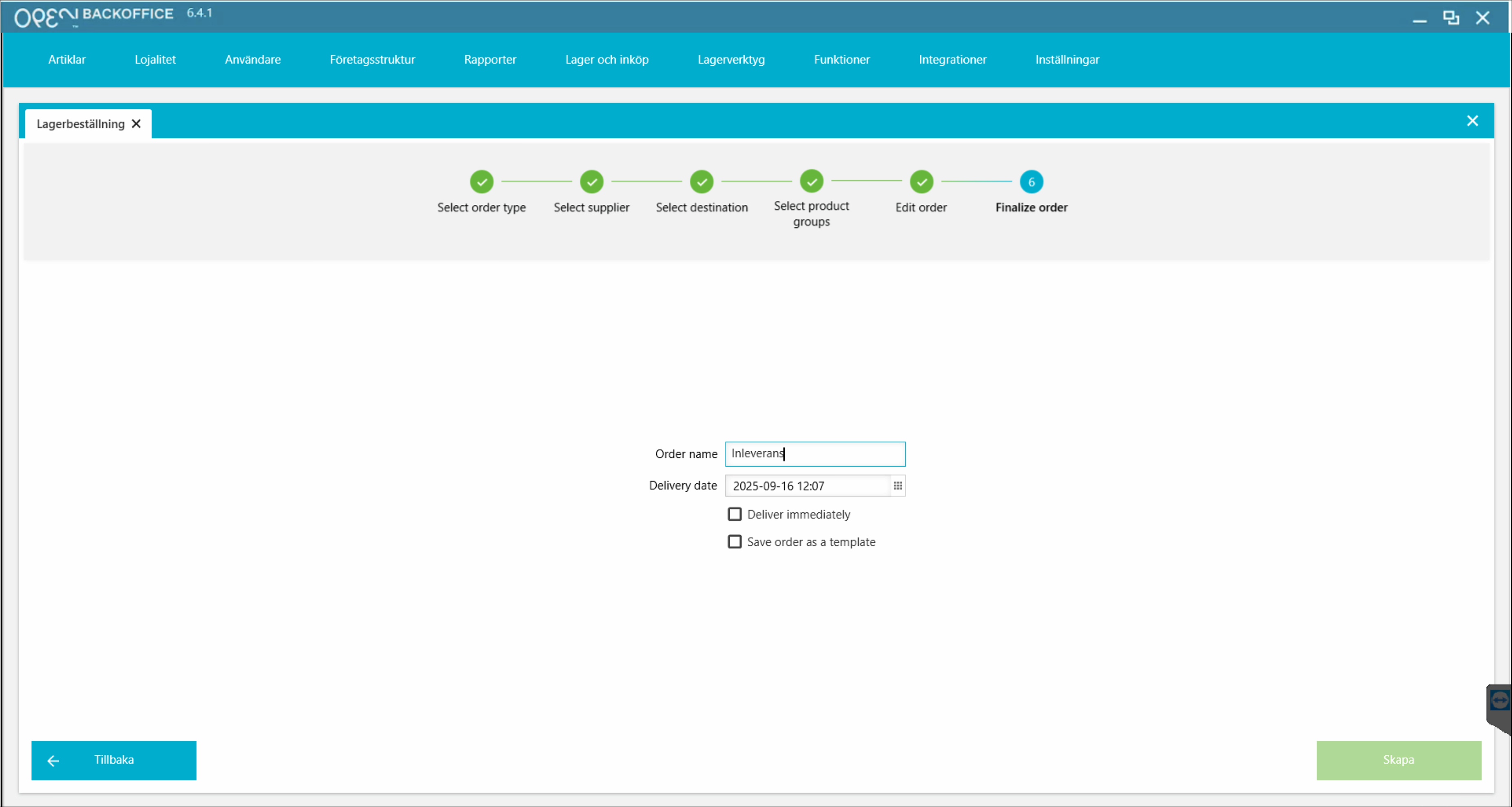Open the Rapporter menu
This screenshot has width=1512, height=807.
click(x=490, y=59)
